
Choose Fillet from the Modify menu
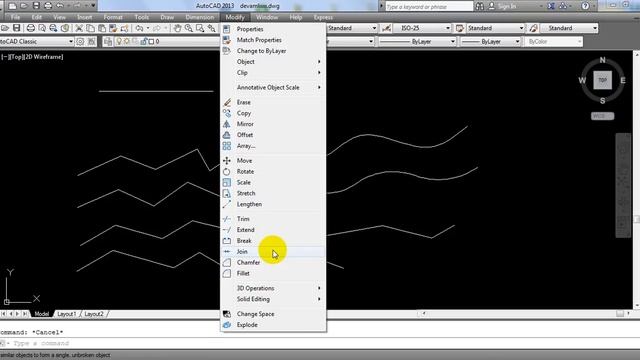pos(273,273)
